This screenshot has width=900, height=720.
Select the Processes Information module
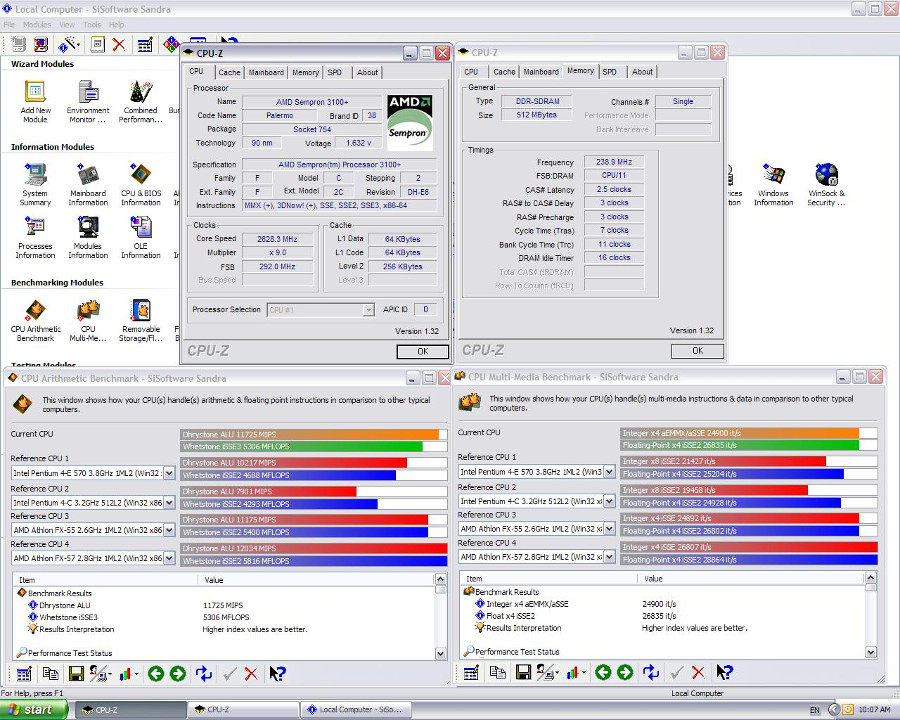coord(36,238)
